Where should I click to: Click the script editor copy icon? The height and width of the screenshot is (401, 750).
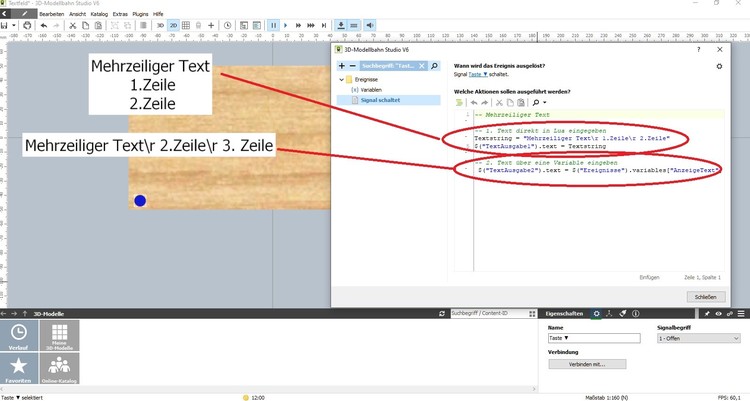tap(510, 102)
